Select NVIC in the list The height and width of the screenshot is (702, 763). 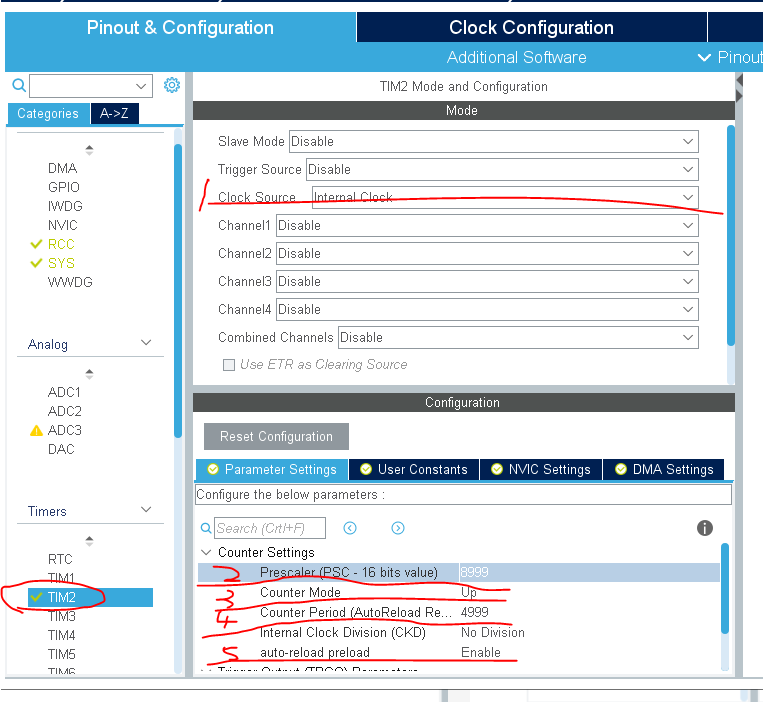pos(63,225)
